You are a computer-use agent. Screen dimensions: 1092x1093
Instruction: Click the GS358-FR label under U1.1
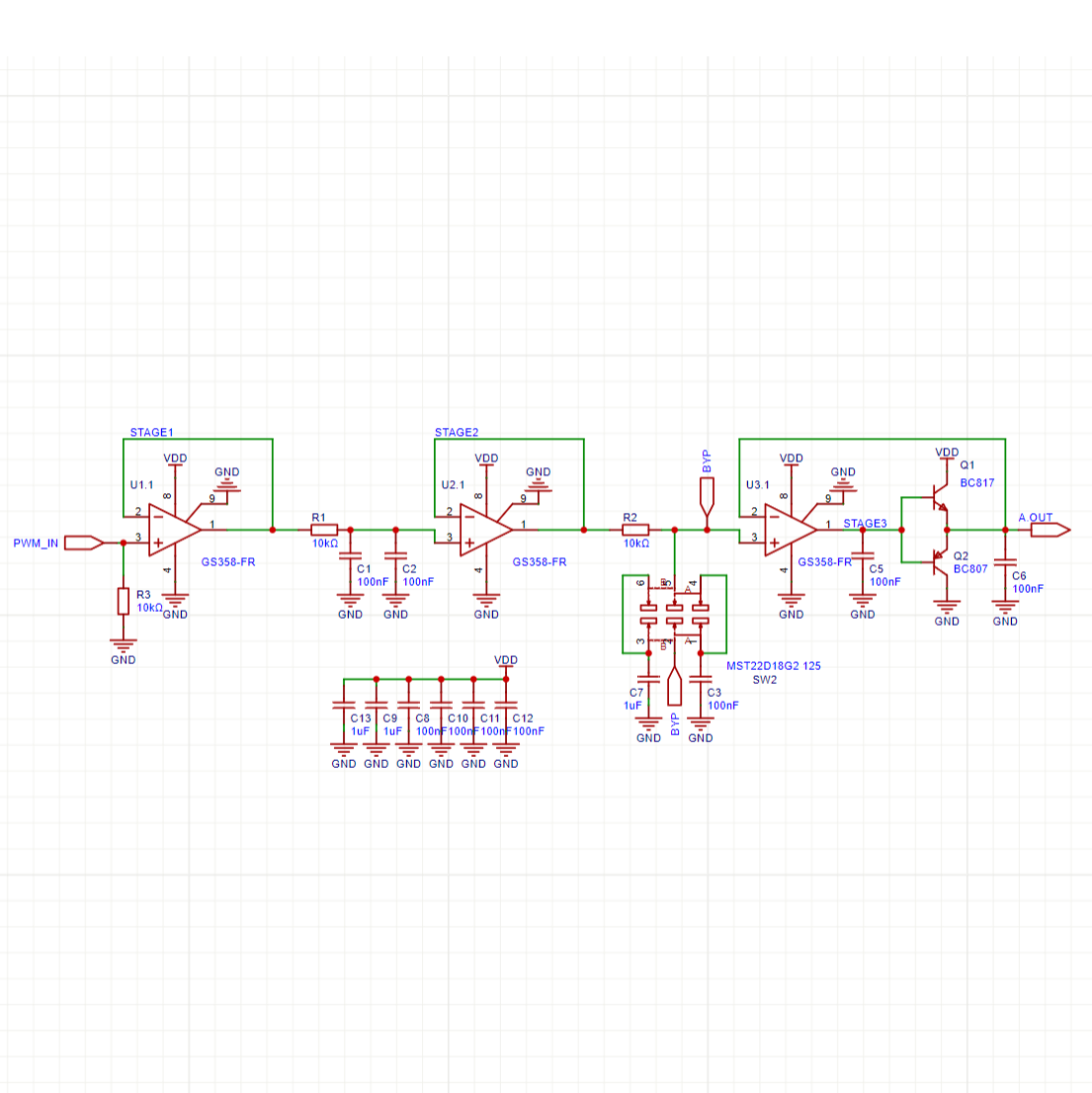tap(228, 562)
